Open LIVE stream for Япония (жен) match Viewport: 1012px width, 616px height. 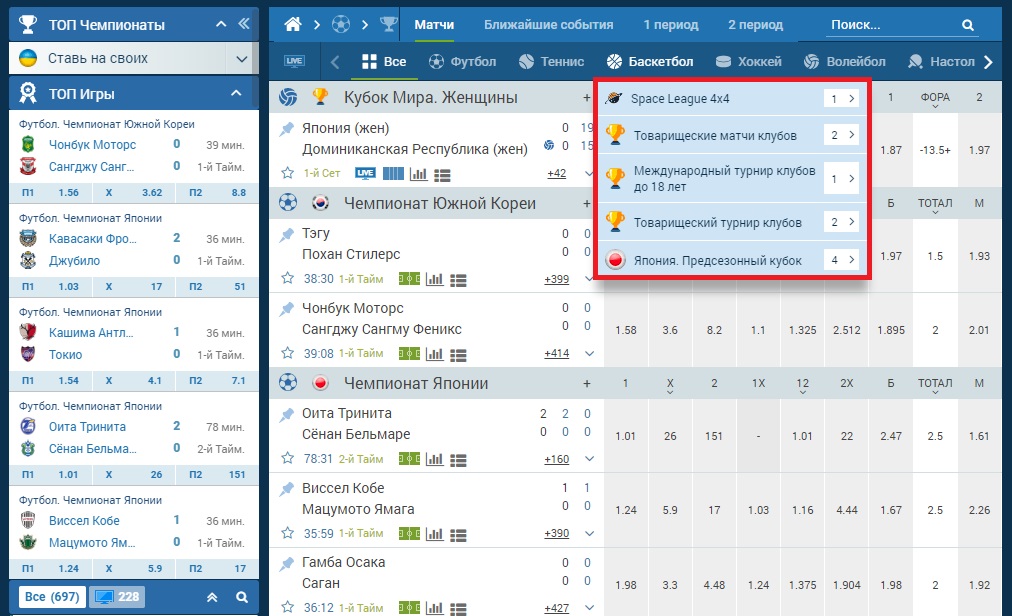coord(365,173)
